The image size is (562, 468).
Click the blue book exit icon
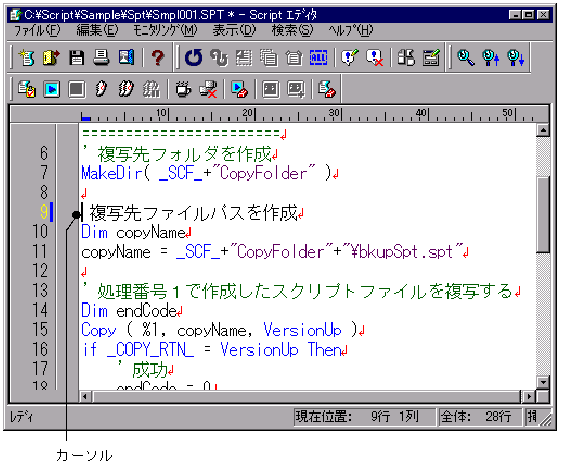(126, 57)
